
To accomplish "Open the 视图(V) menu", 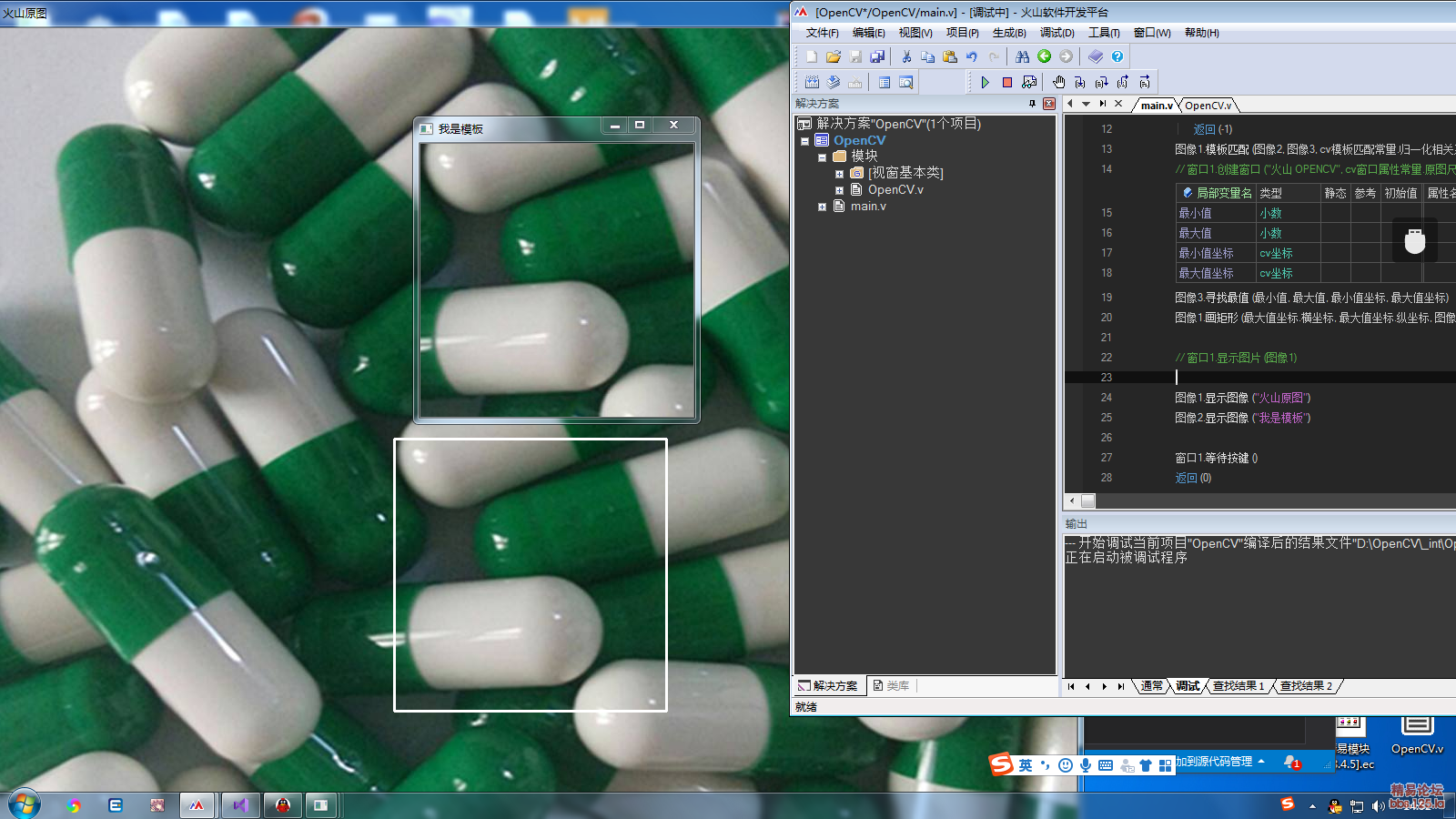I will click(x=915, y=33).
